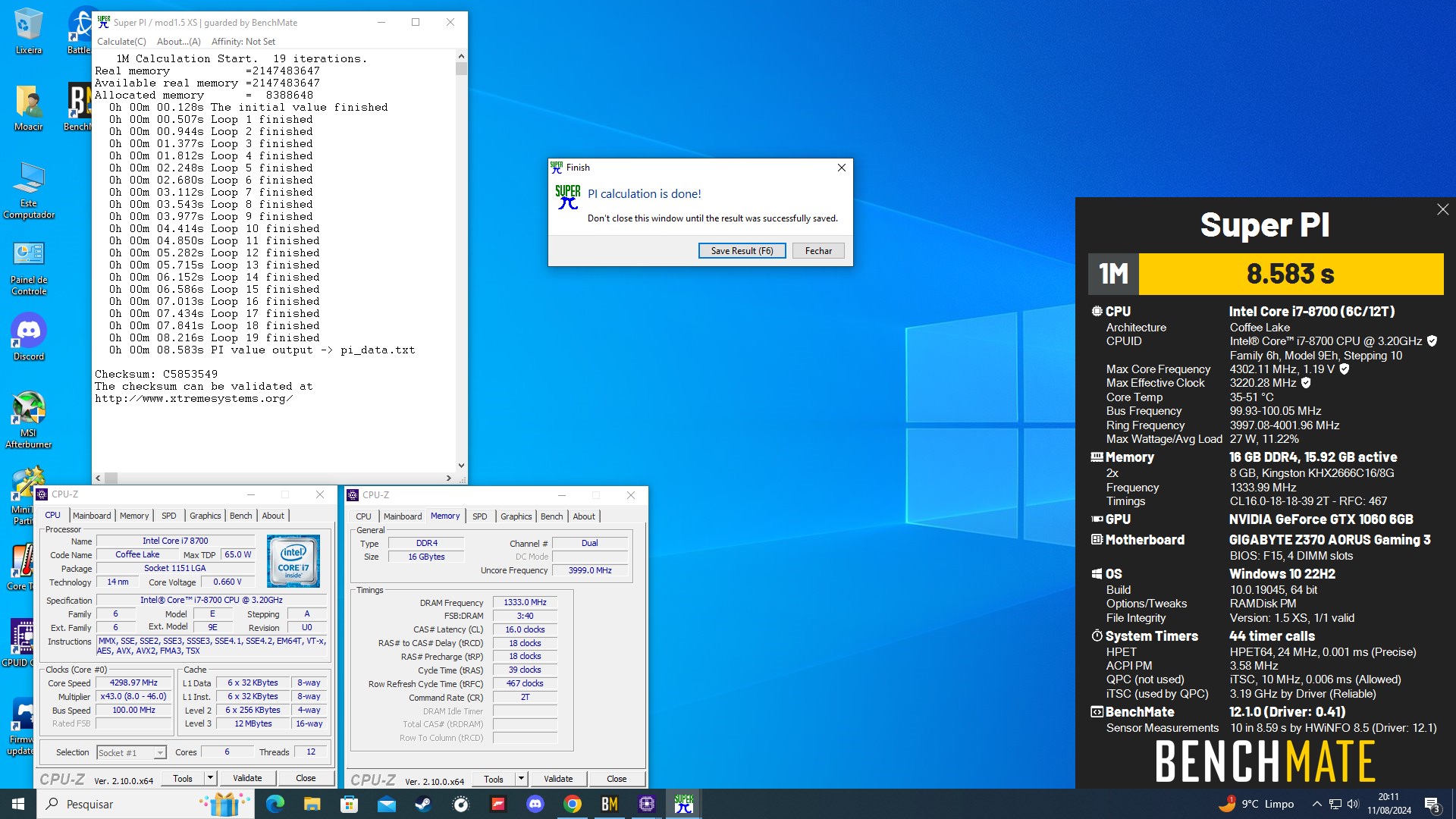Click the gift box icon in search bar

224,804
